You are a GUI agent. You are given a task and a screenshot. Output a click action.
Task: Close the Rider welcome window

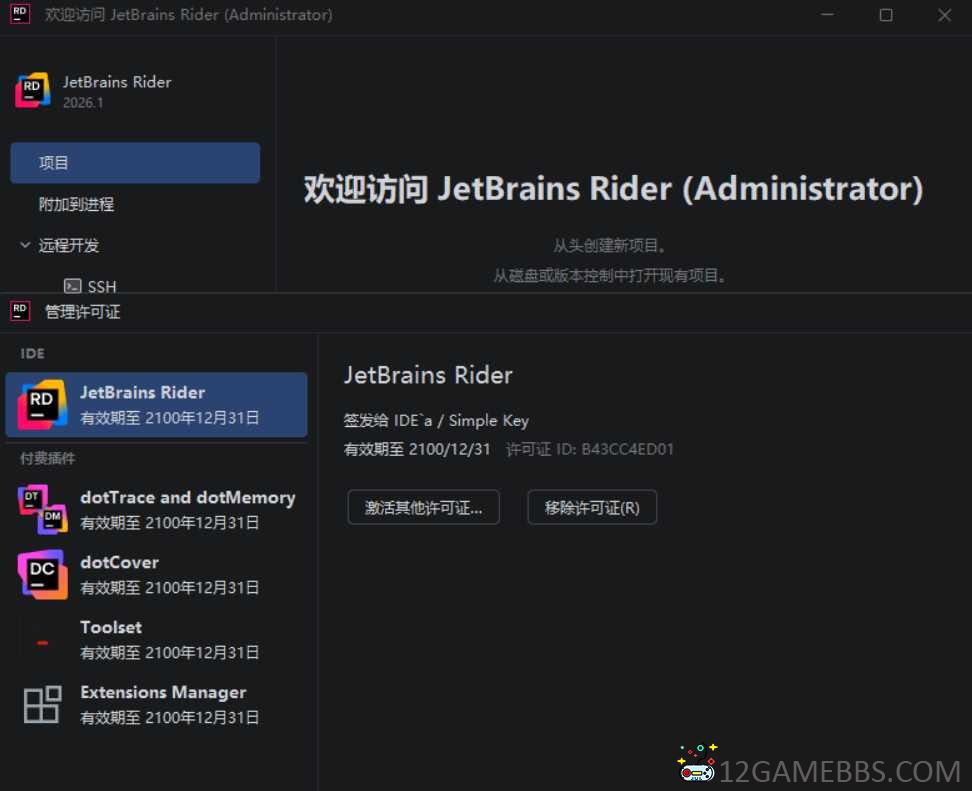point(944,14)
